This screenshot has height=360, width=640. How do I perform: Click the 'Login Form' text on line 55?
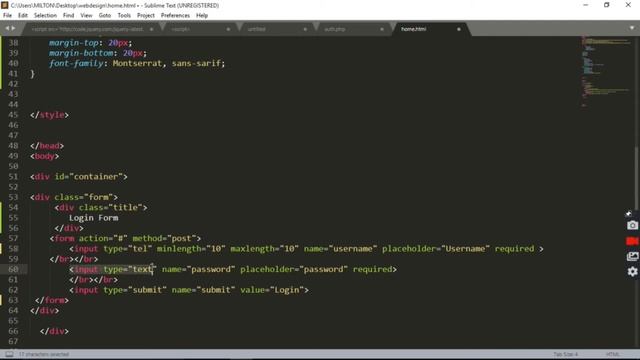coord(93,218)
